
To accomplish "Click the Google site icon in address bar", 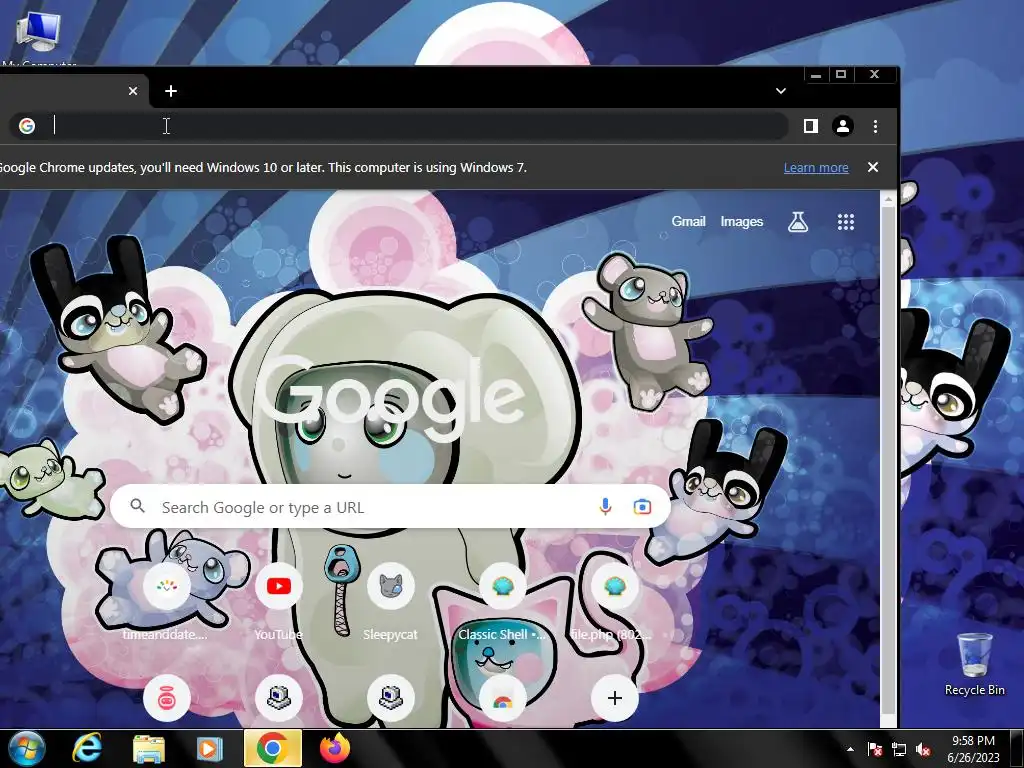I will 27,126.
